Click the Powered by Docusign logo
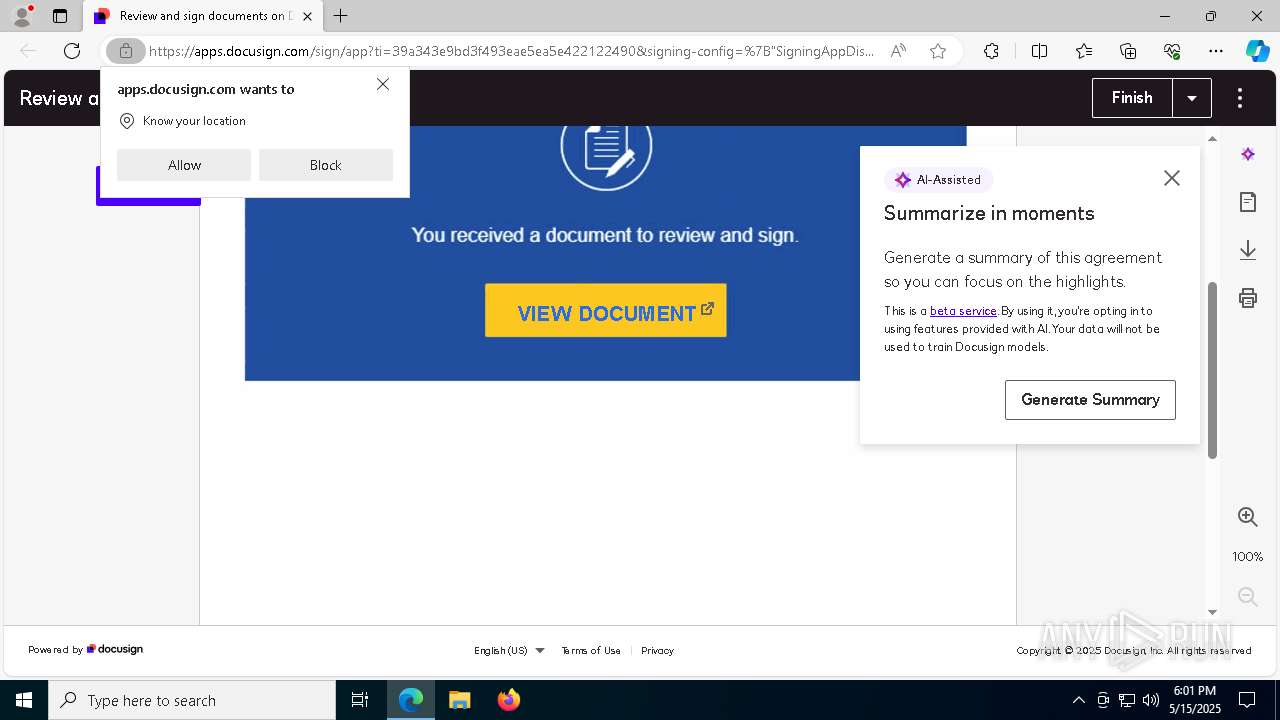Viewport: 1280px width, 720px height. click(x=115, y=649)
